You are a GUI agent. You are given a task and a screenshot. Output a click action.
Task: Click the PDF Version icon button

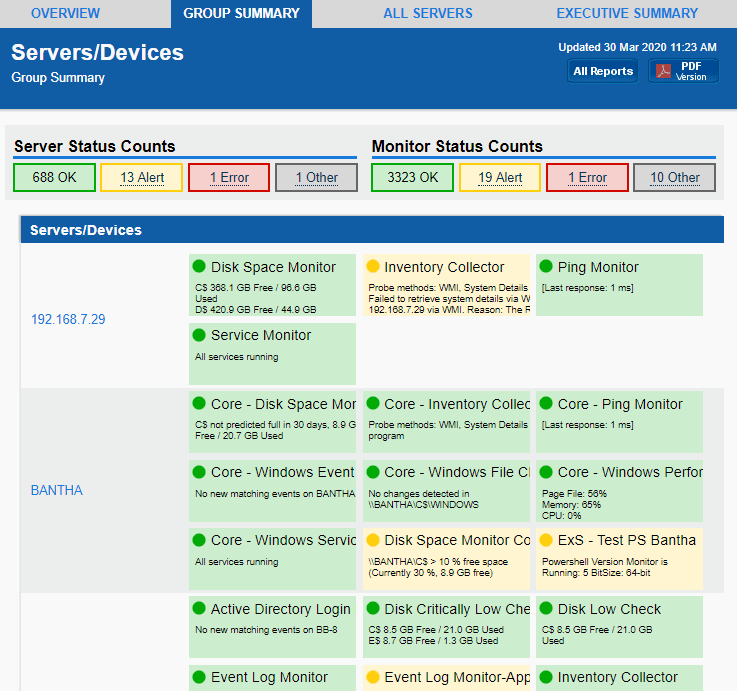(683, 71)
